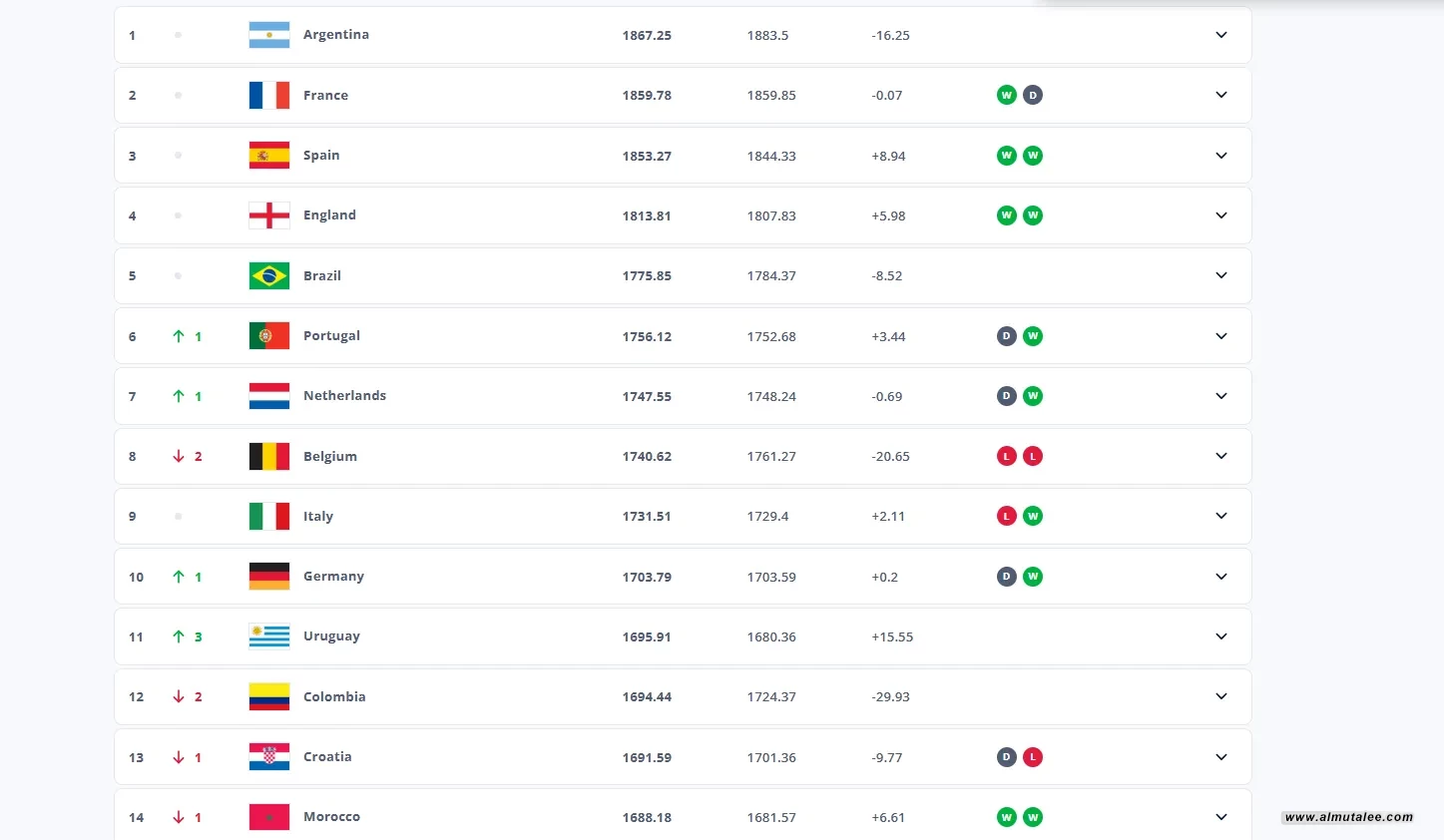The image size is (1444, 840).
Task: Expand the England row chevron
Action: coord(1221,215)
